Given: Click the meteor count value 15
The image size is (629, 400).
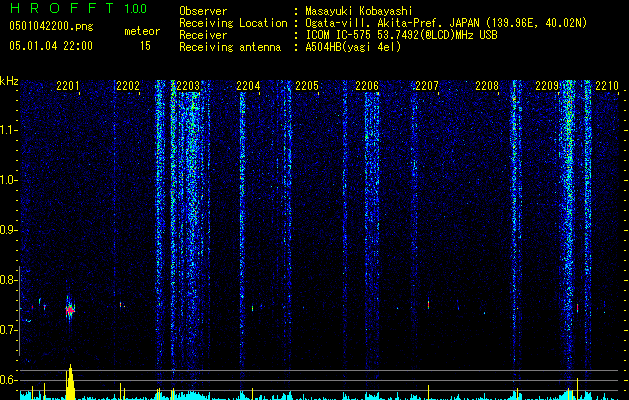Looking at the screenshot, I should (145, 46).
